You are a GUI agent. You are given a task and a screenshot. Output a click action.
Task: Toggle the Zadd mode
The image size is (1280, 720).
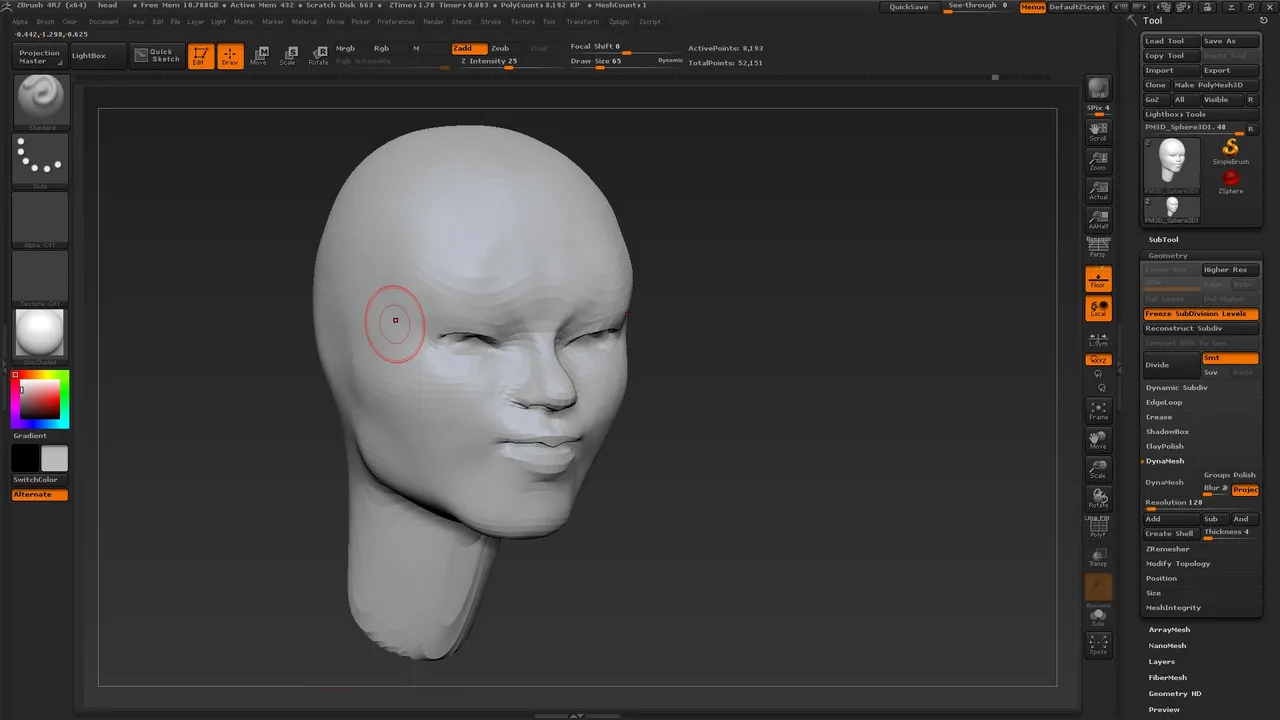[x=468, y=48]
